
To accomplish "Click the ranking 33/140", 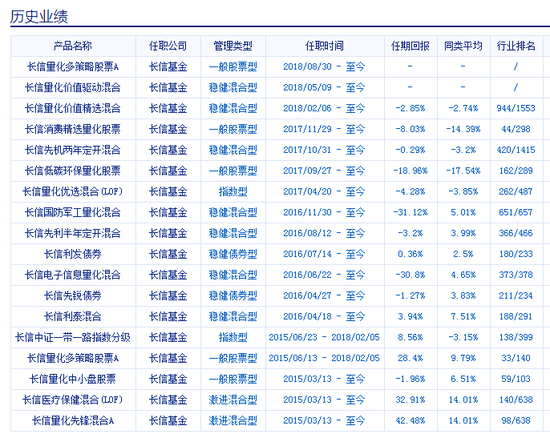I will pyautogui.click(x=516, y=358).
